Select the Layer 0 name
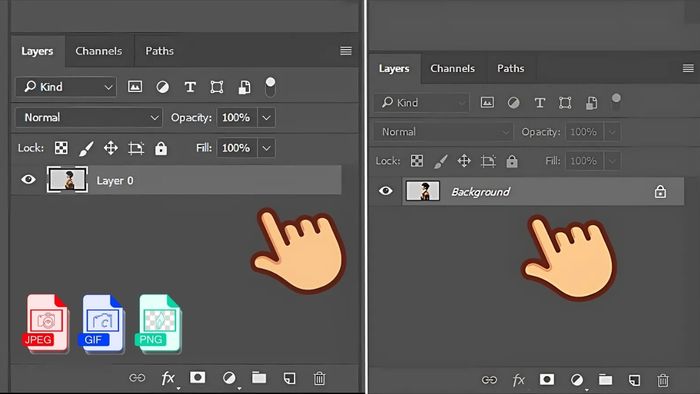The width and height of the screenshot is (700, 394). point(115,180)
